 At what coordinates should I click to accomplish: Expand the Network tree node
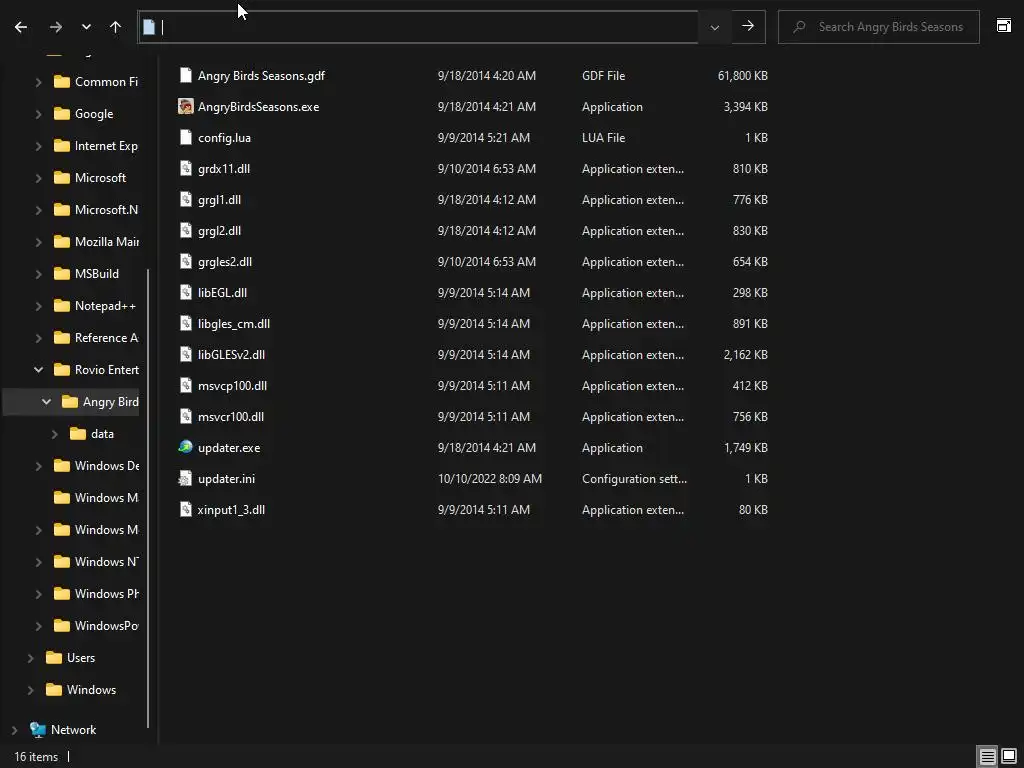coord(14,729)
